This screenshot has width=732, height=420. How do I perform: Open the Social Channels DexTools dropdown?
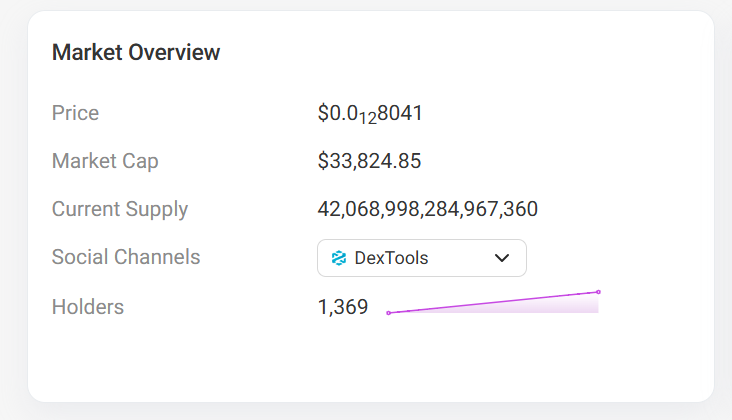point(422,258)
